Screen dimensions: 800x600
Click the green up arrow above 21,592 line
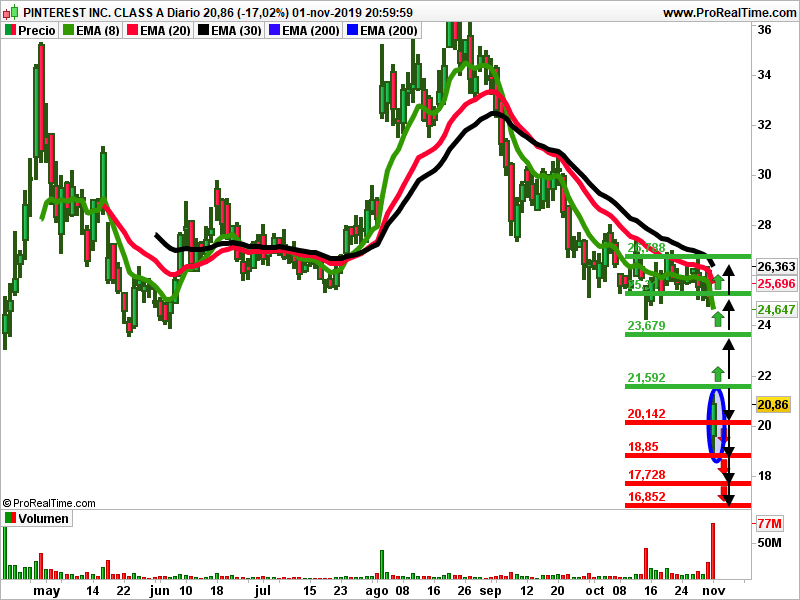pos(716,374)
